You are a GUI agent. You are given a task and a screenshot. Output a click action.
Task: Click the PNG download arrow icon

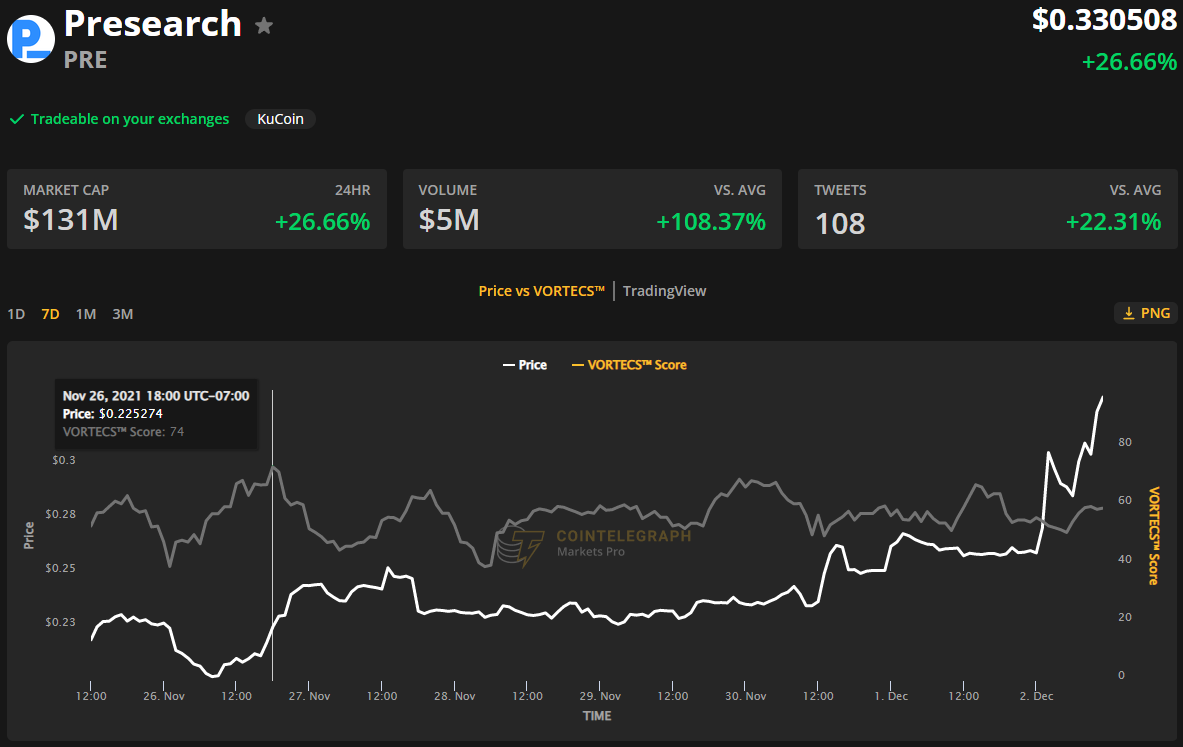(x=1128, y=313)
